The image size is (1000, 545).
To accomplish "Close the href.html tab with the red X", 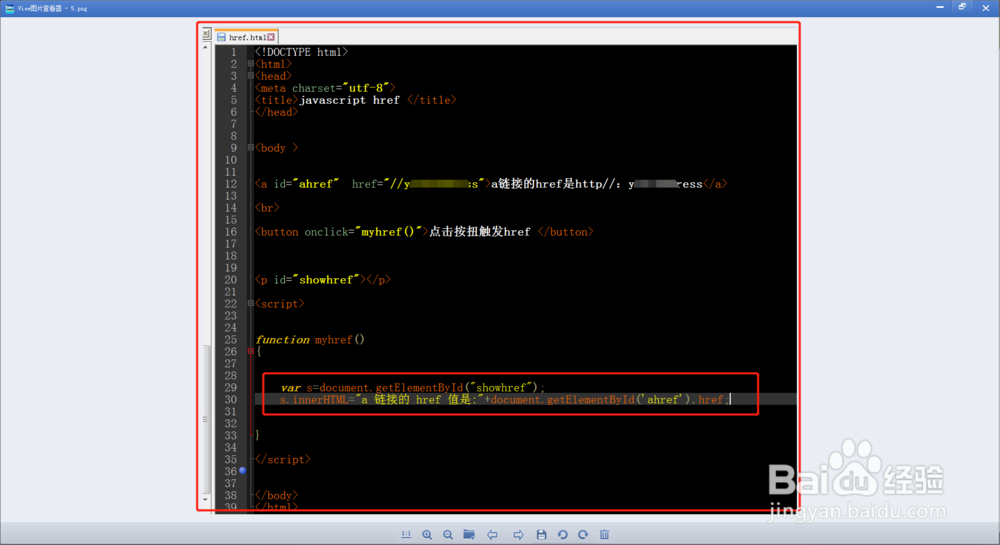I will 271,37.
